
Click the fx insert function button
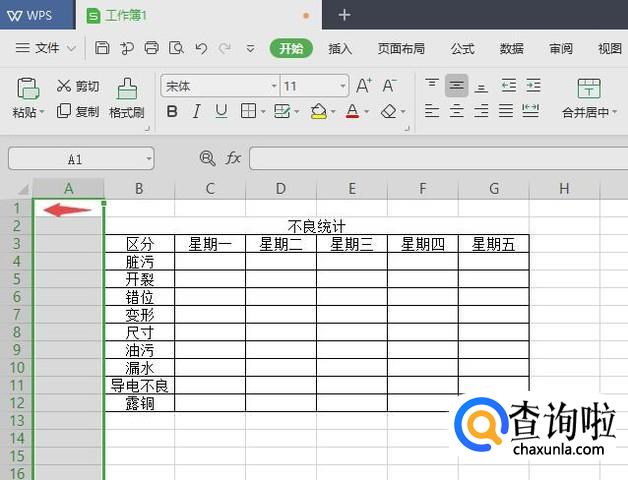[233, 158]
